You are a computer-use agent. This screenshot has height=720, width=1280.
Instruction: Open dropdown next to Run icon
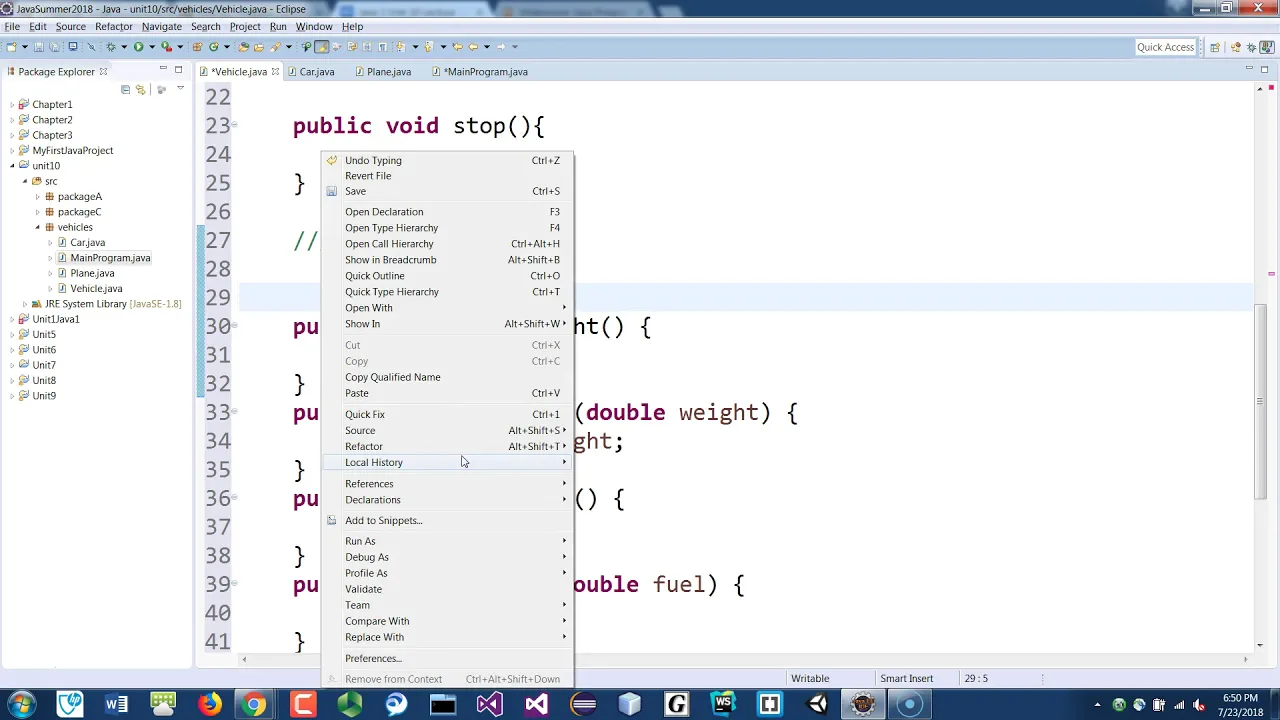click(152, 47)
